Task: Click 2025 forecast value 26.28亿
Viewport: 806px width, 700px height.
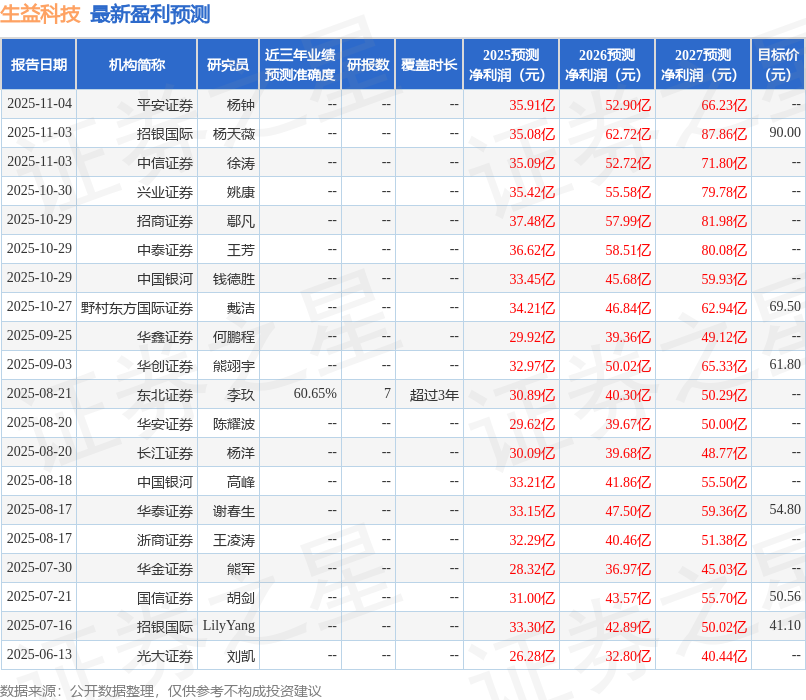Action: (532, 656)
